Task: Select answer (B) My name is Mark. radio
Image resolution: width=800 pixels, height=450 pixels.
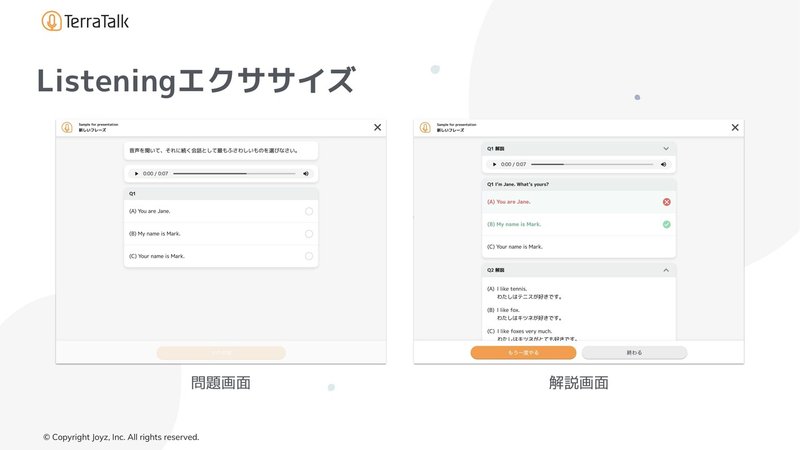Action: click(x=309, y=234)
